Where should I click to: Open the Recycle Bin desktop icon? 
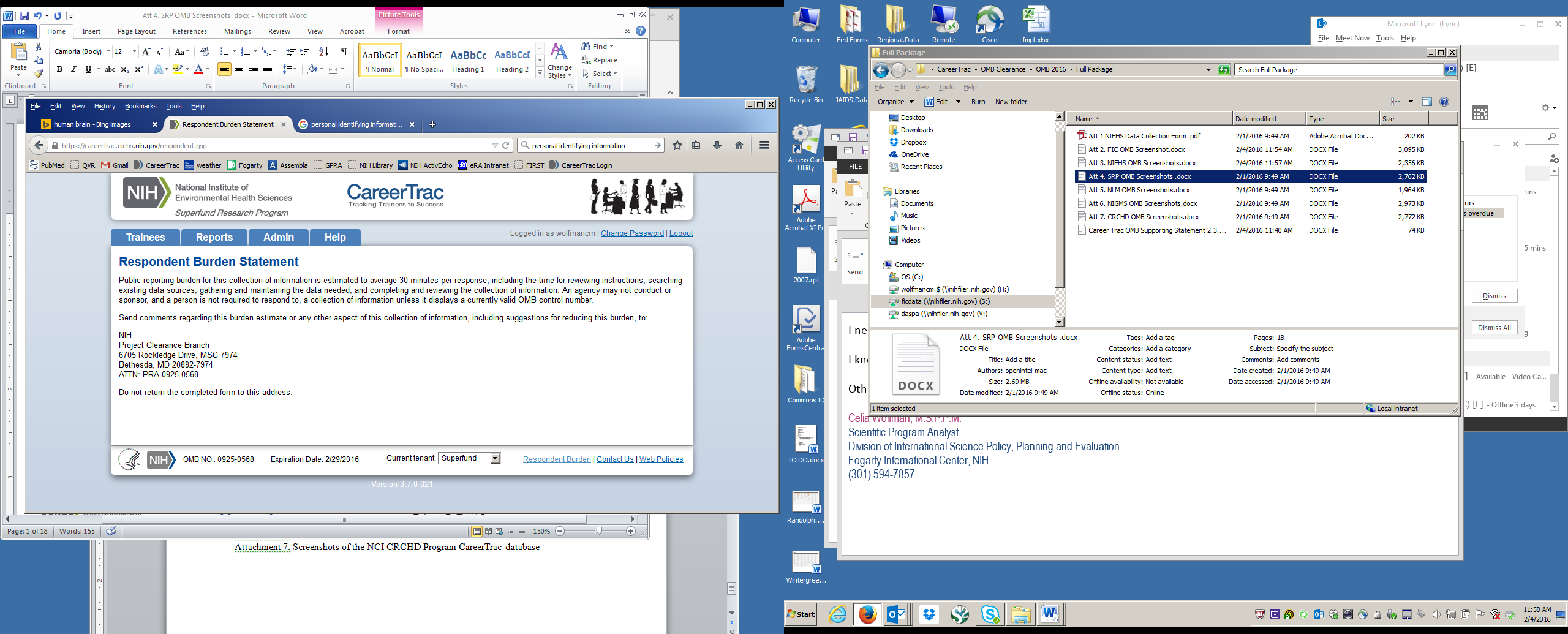click(x=806, y=84)
